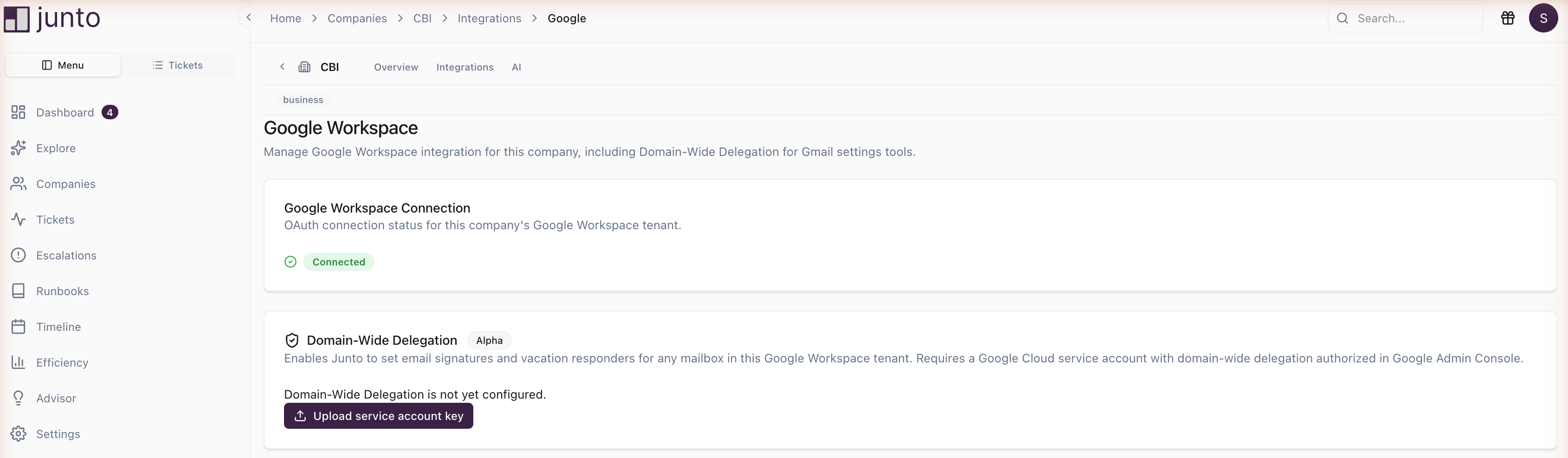
Task: Click the Domain-Wide Delegation shield icon
Action: 292,341
